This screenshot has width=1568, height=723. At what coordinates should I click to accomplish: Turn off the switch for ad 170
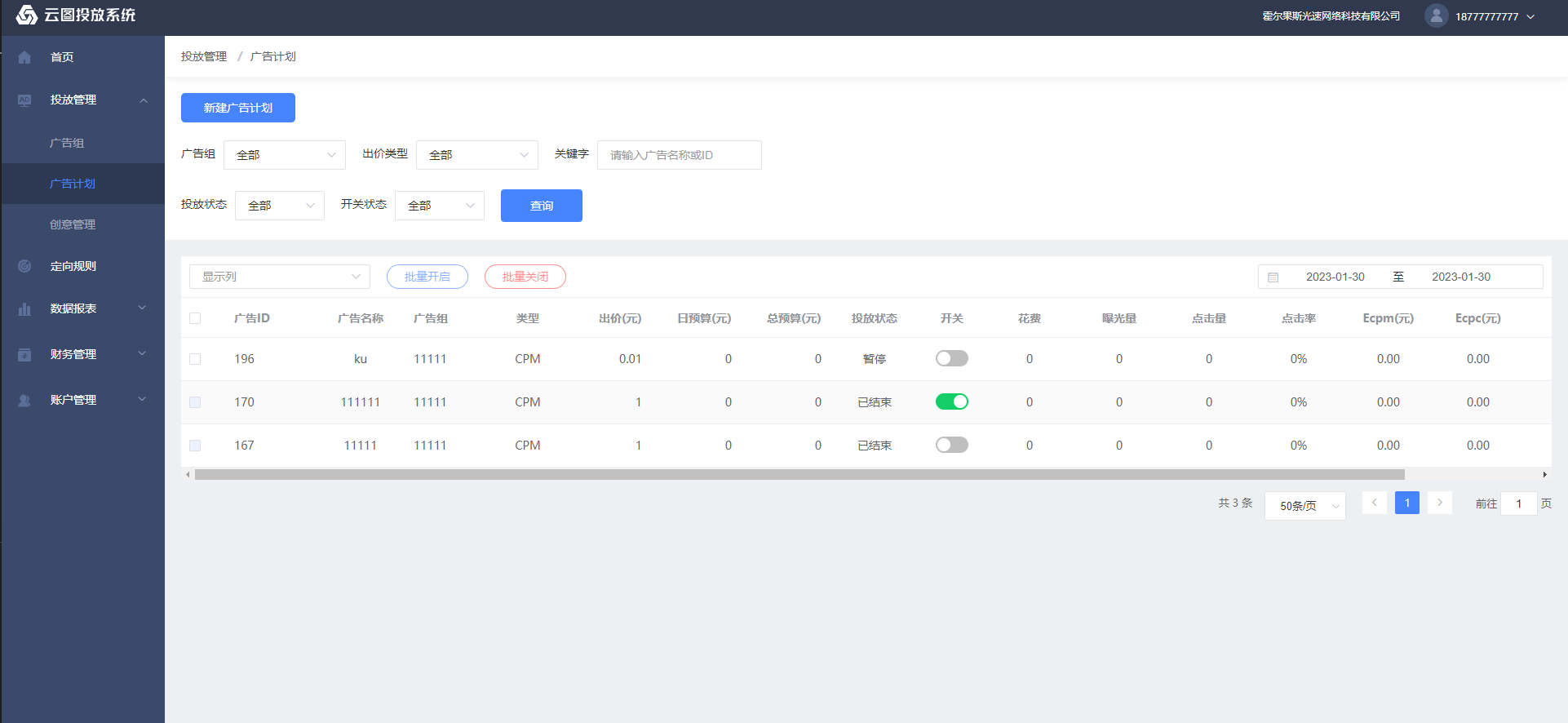tap(952, 401)
